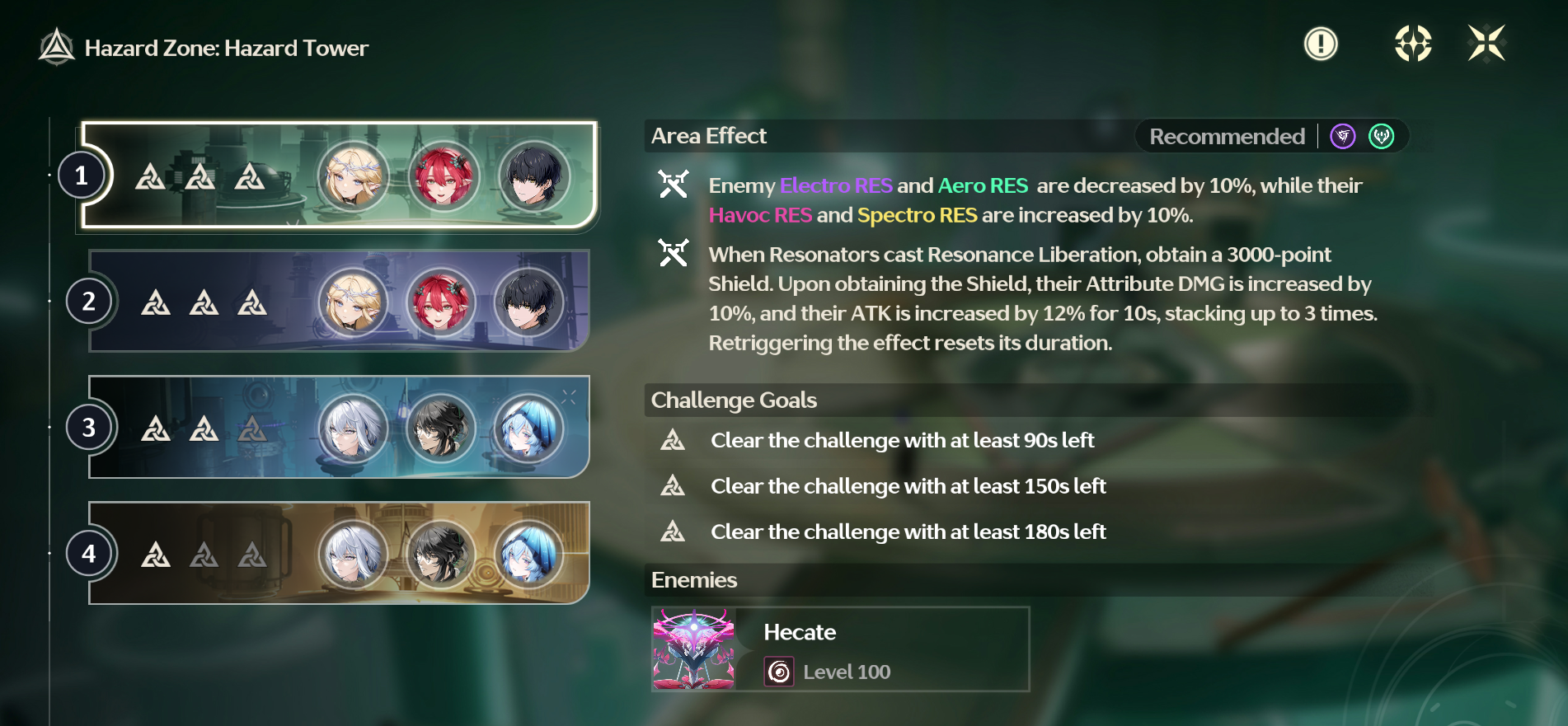Select floor 1 stage tab

click(338, 176)
